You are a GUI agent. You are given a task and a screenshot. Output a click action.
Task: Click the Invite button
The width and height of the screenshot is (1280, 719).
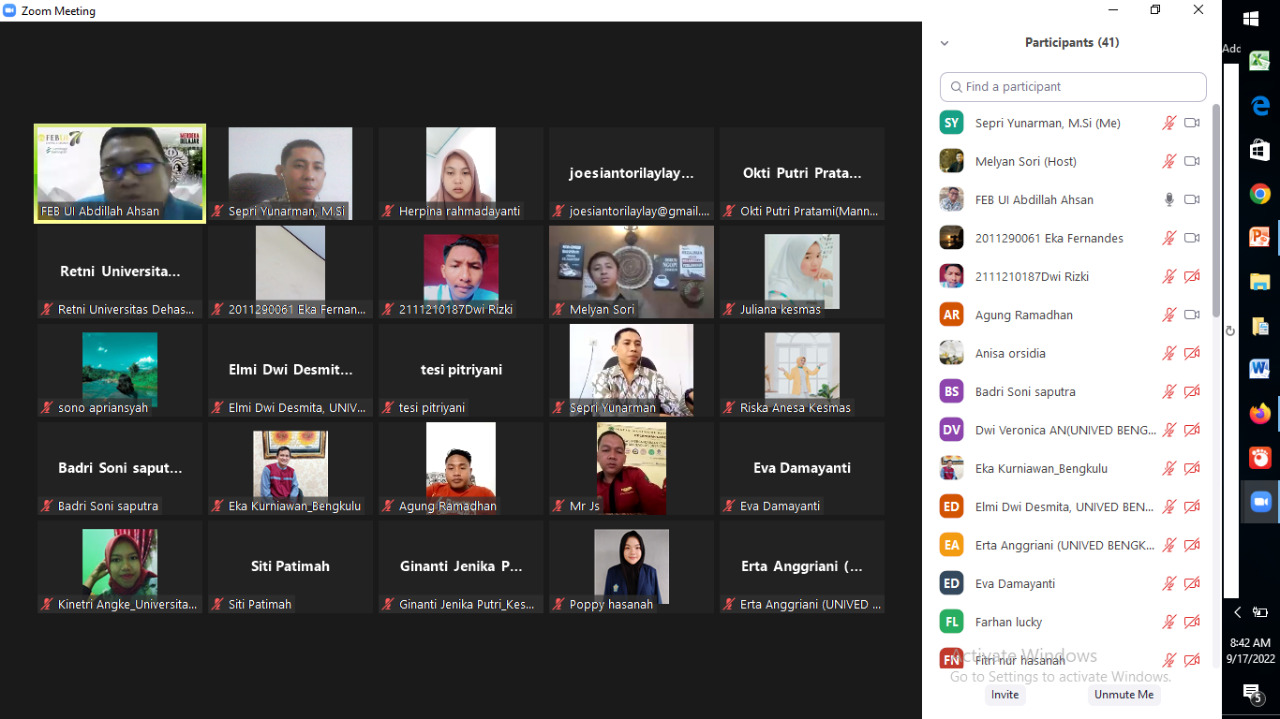click(x=1005, y=694)
